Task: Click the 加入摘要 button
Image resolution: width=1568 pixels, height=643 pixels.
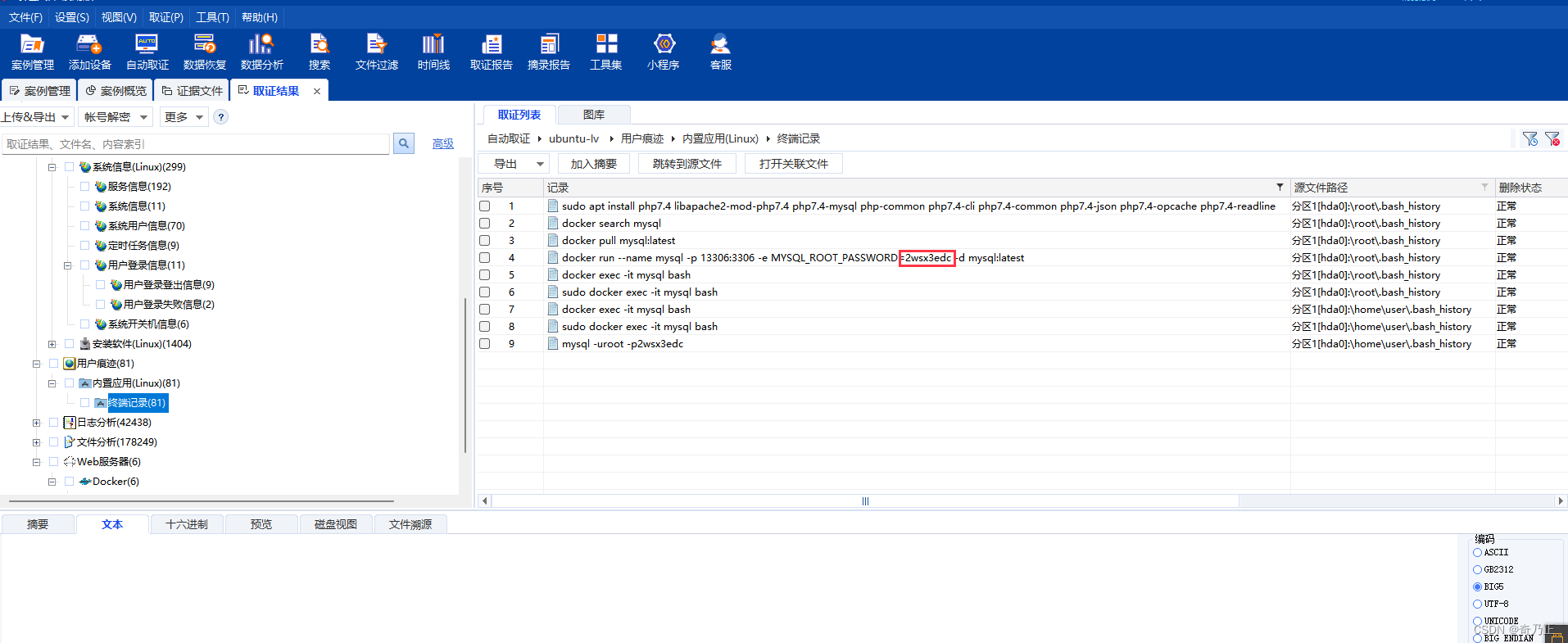Action: pos(594,164)
